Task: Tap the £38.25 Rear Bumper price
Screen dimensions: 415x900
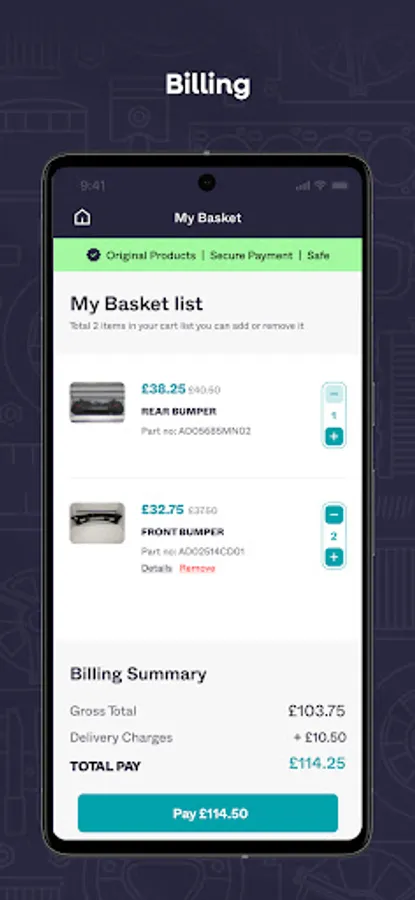Action: click(x=164, y=389)
